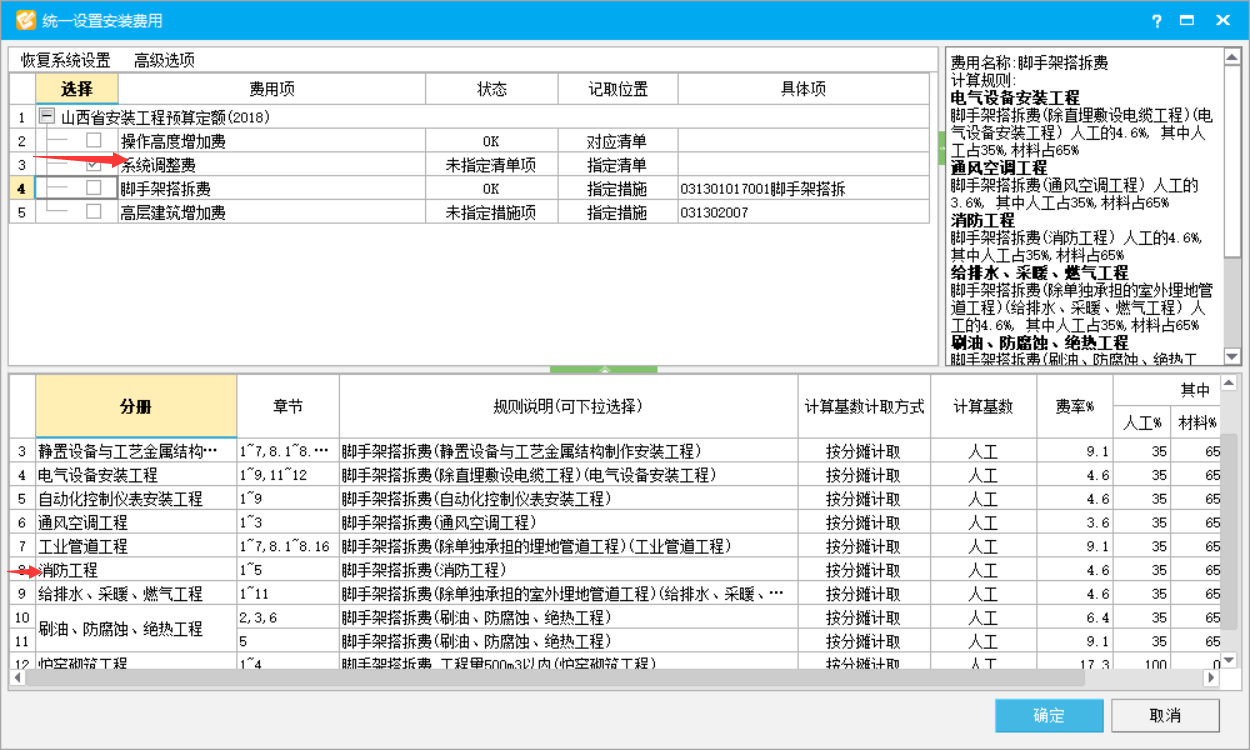Viewport: 1250px width, 750px height.
Task: Click 指定清单 cell in 系统调整费 row
Action: coord(618,165)
